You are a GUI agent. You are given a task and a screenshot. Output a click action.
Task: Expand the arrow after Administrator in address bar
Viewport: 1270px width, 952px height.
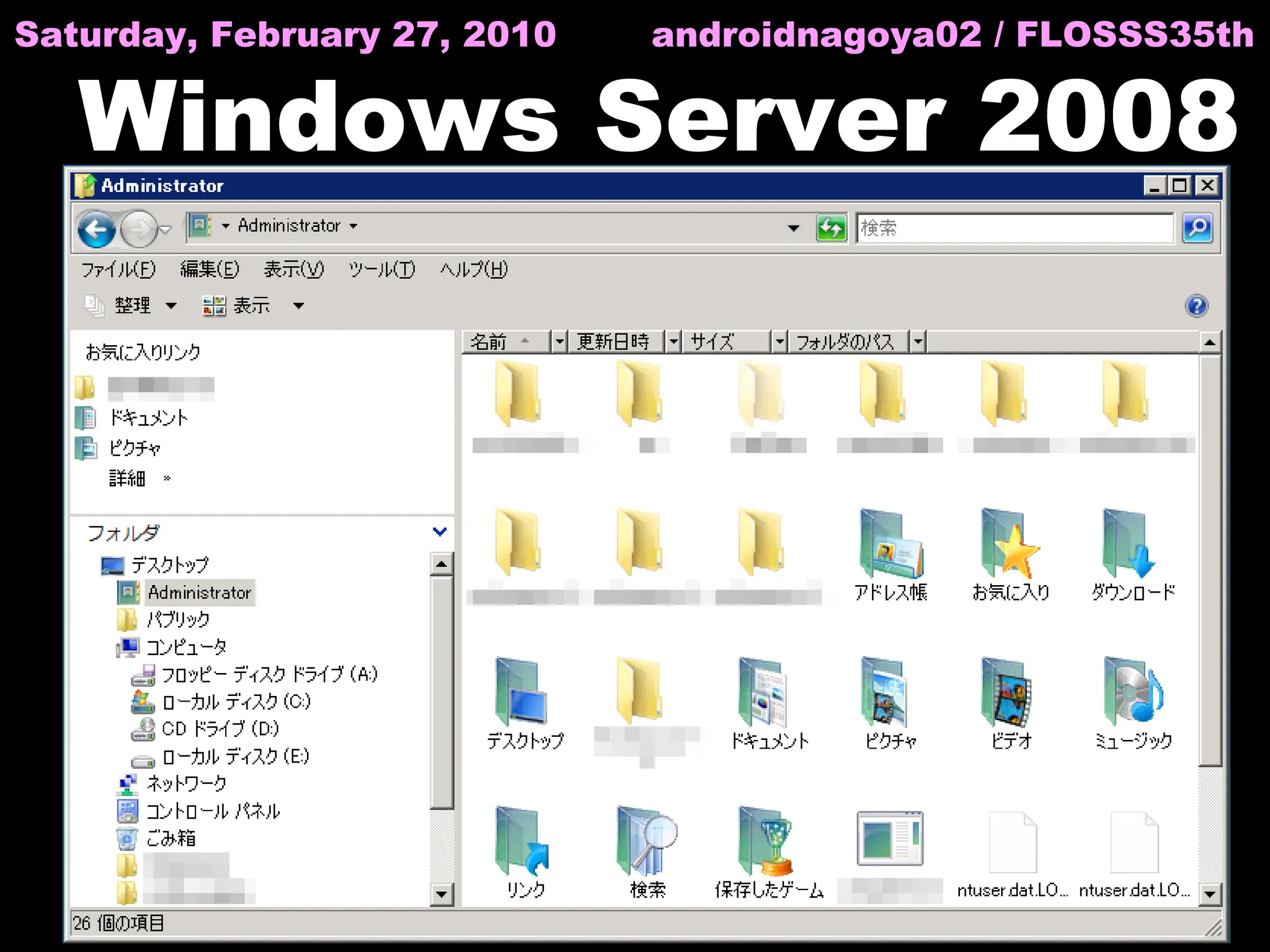pyautogui.click(x=353, y=226)
